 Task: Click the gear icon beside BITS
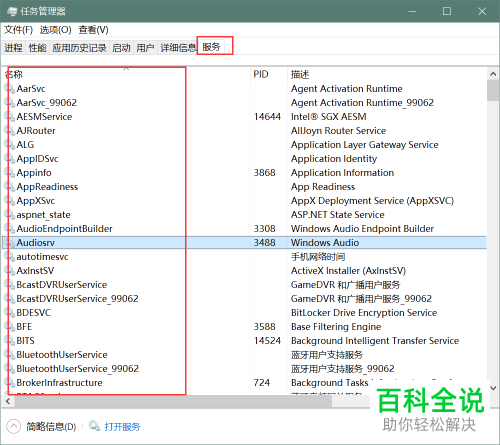coord(10,341)
